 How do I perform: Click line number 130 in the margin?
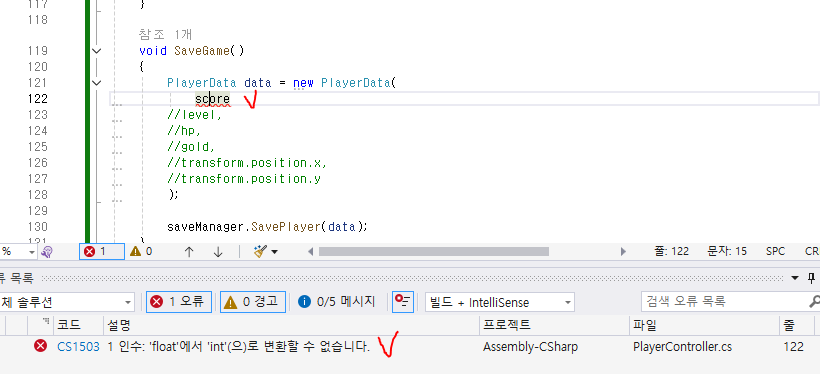(x=37, y=226)
